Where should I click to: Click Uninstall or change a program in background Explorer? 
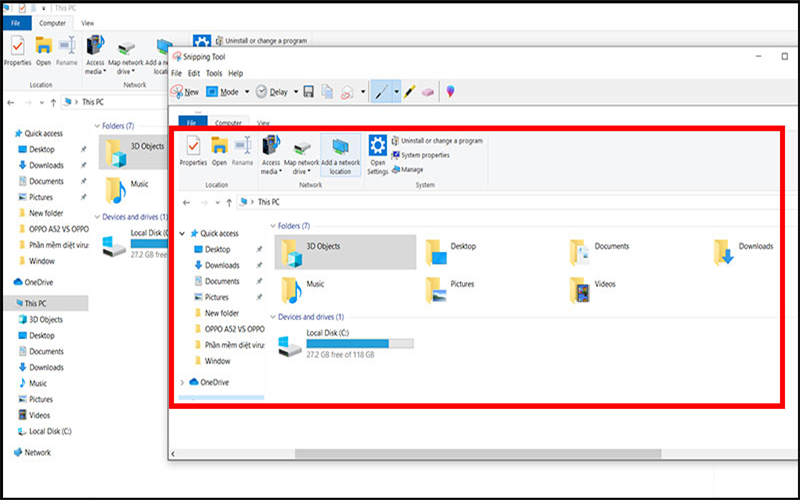point(261,40)
